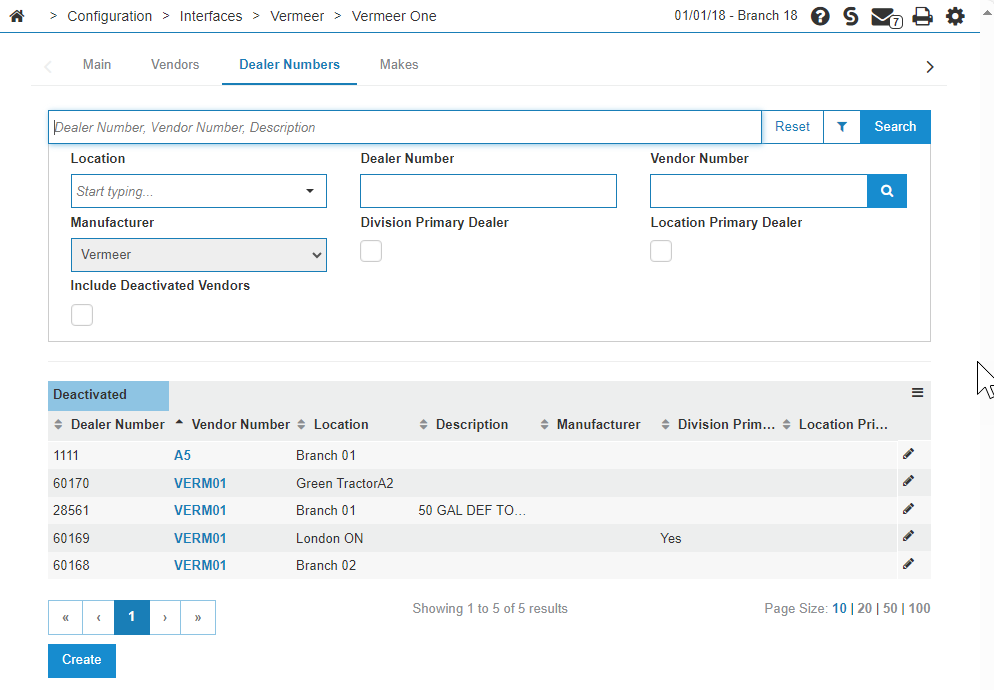Click the Vendor Number magnifier search icon
Screen dimensions: 994x690
coord(887,191)
